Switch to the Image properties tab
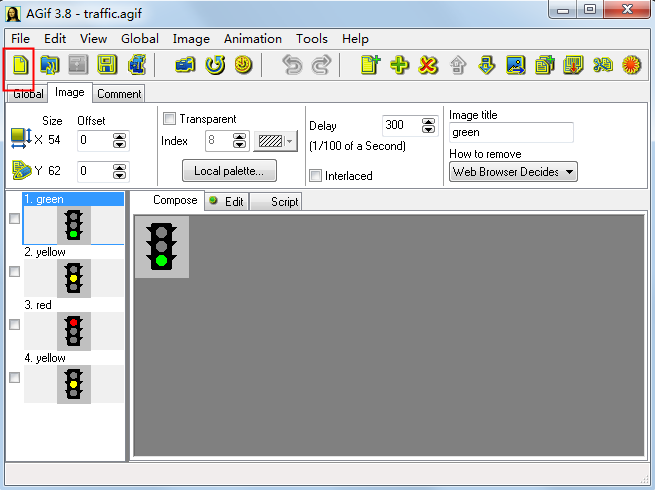The image size is (655, 490). (70, 92)
